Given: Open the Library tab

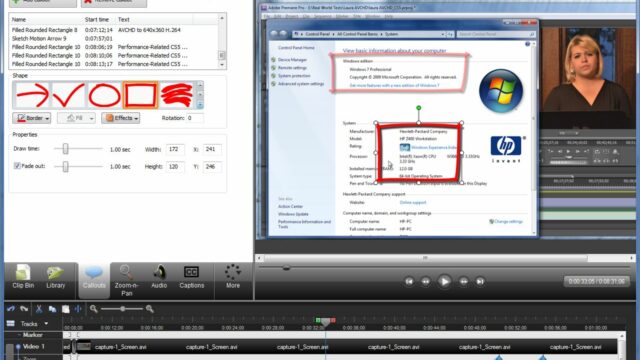Looking at the screenshot, I should point(56,277).
